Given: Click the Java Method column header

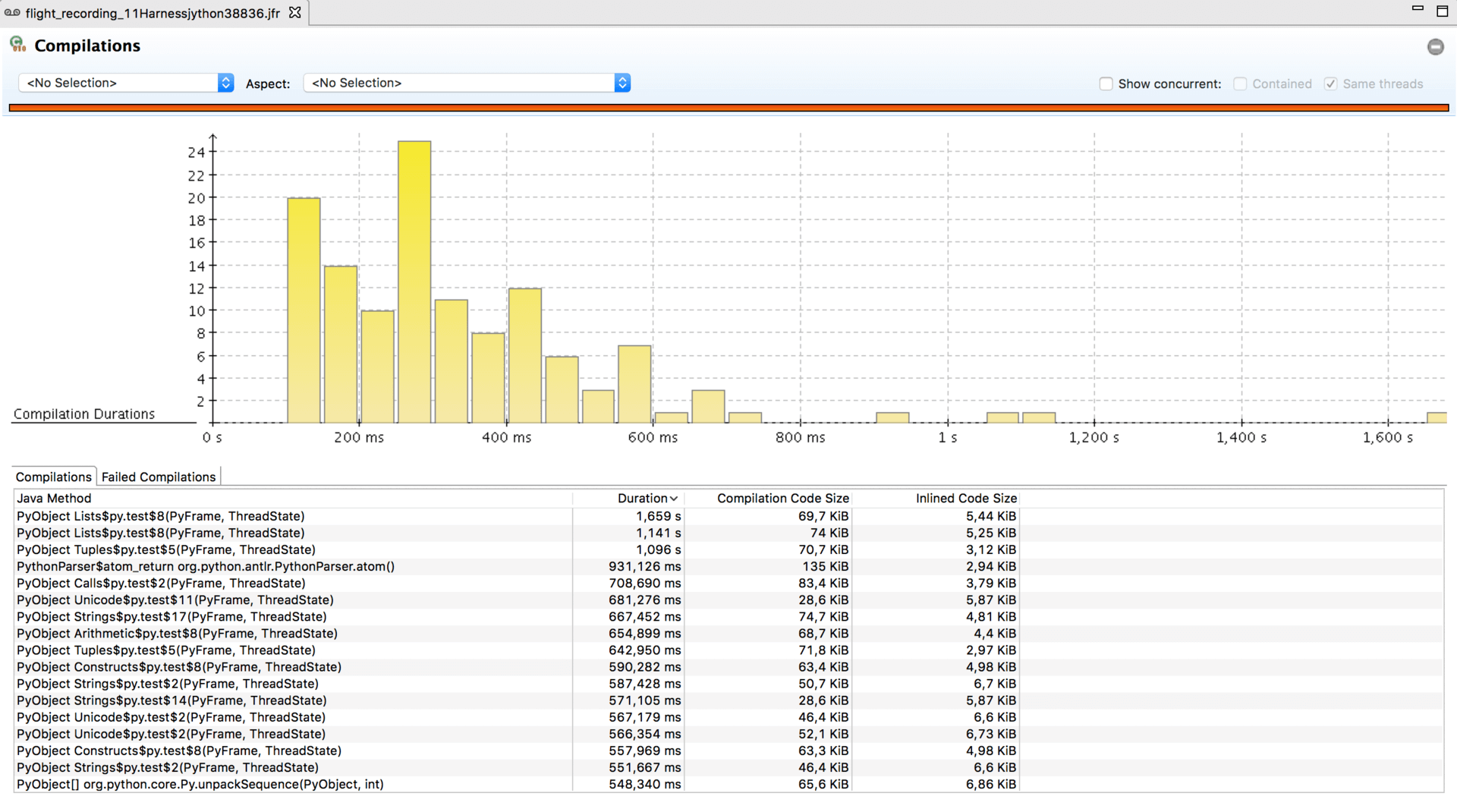Looking at the screenshot, I should click(x=54, y=499).
